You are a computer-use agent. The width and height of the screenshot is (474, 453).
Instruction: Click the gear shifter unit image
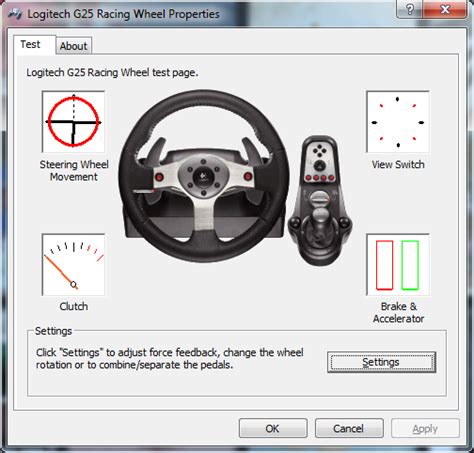click(320, 200)
